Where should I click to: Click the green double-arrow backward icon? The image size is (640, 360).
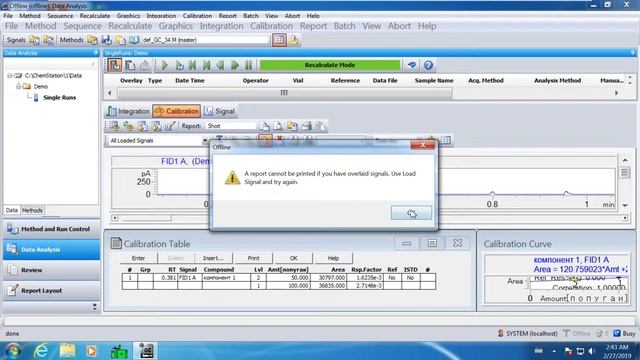click(220, 65)
